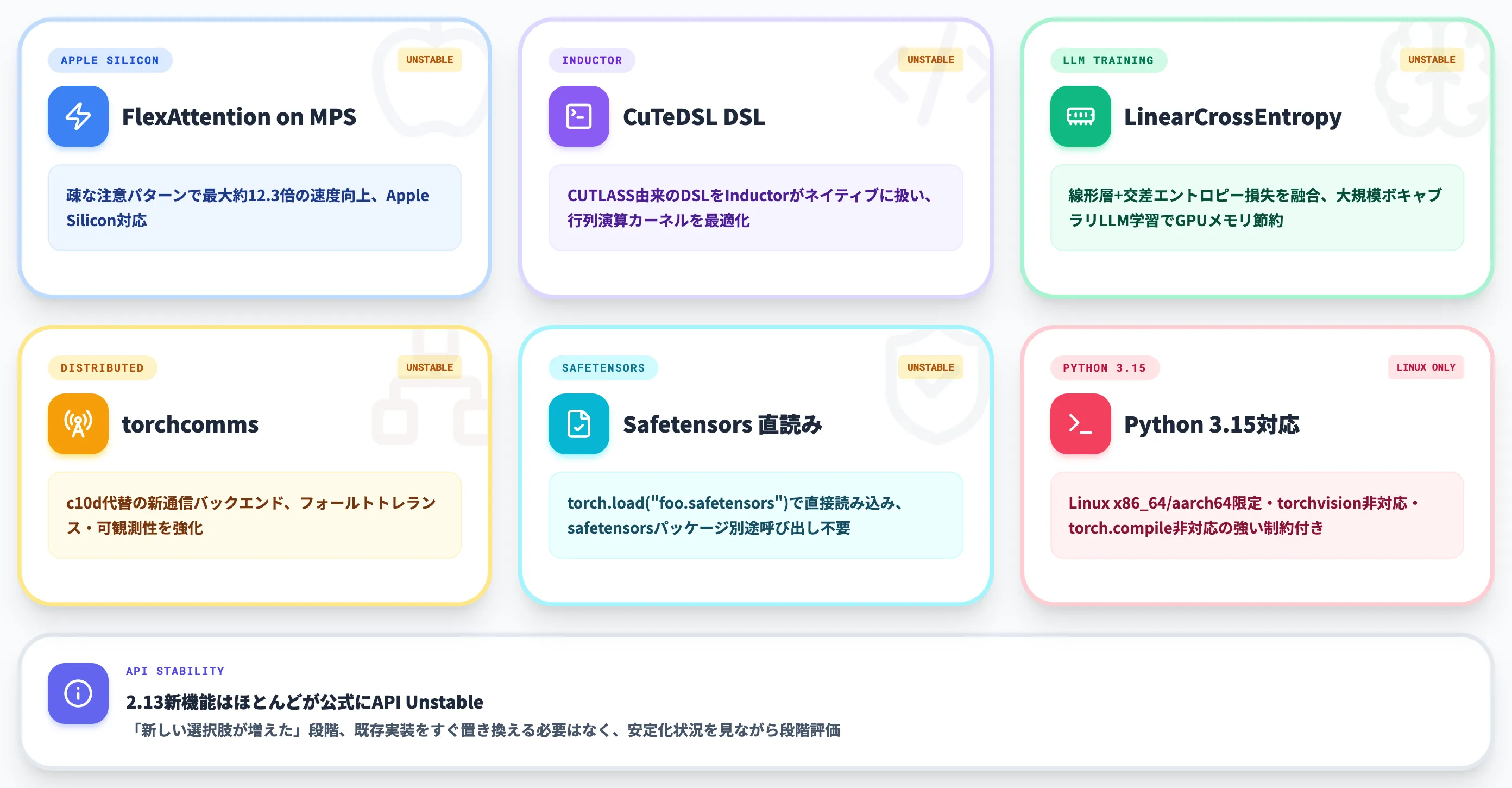Click the LINUX ONLY badge

1426,367
